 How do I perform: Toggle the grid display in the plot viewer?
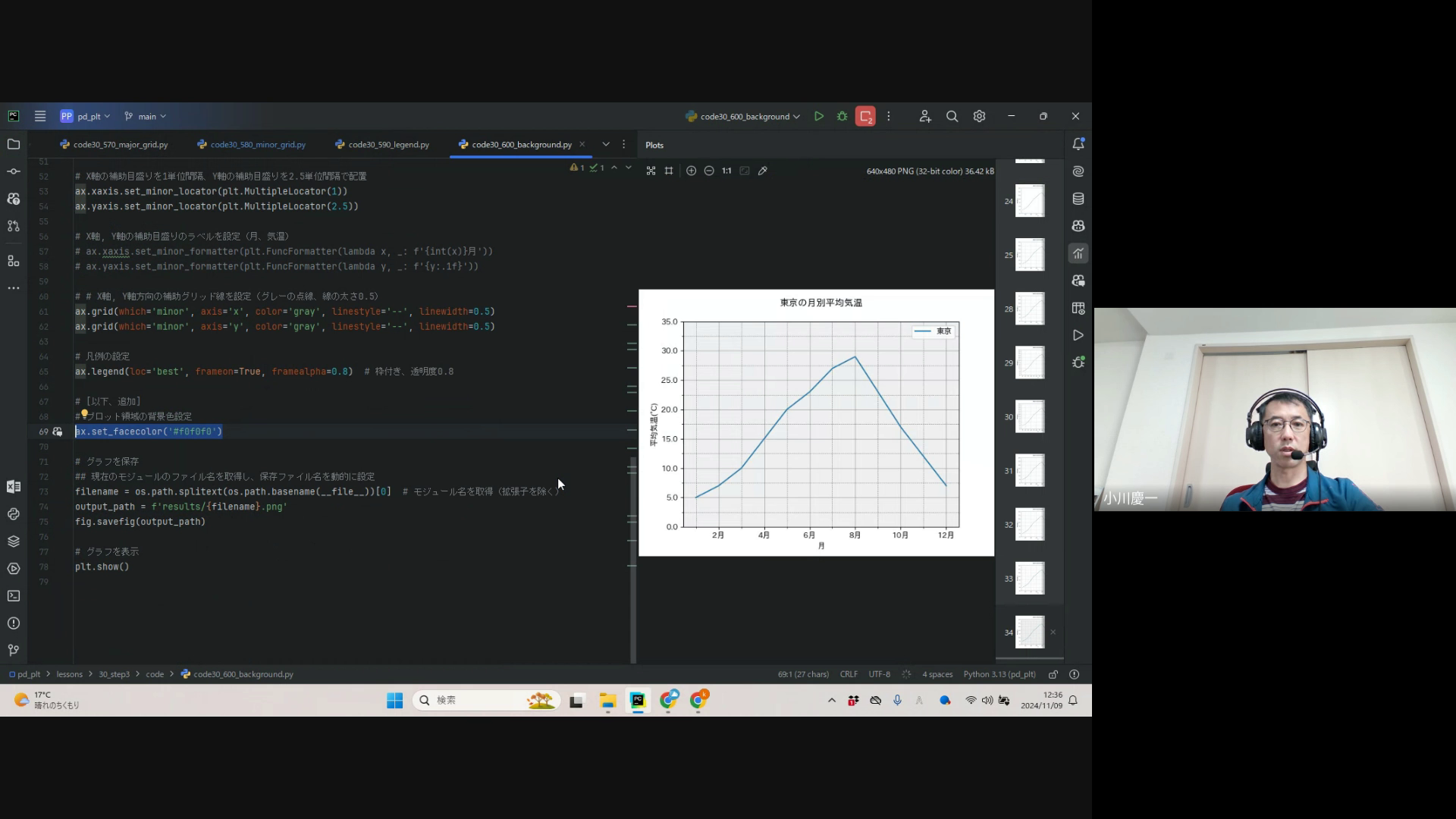pos(669,171)
